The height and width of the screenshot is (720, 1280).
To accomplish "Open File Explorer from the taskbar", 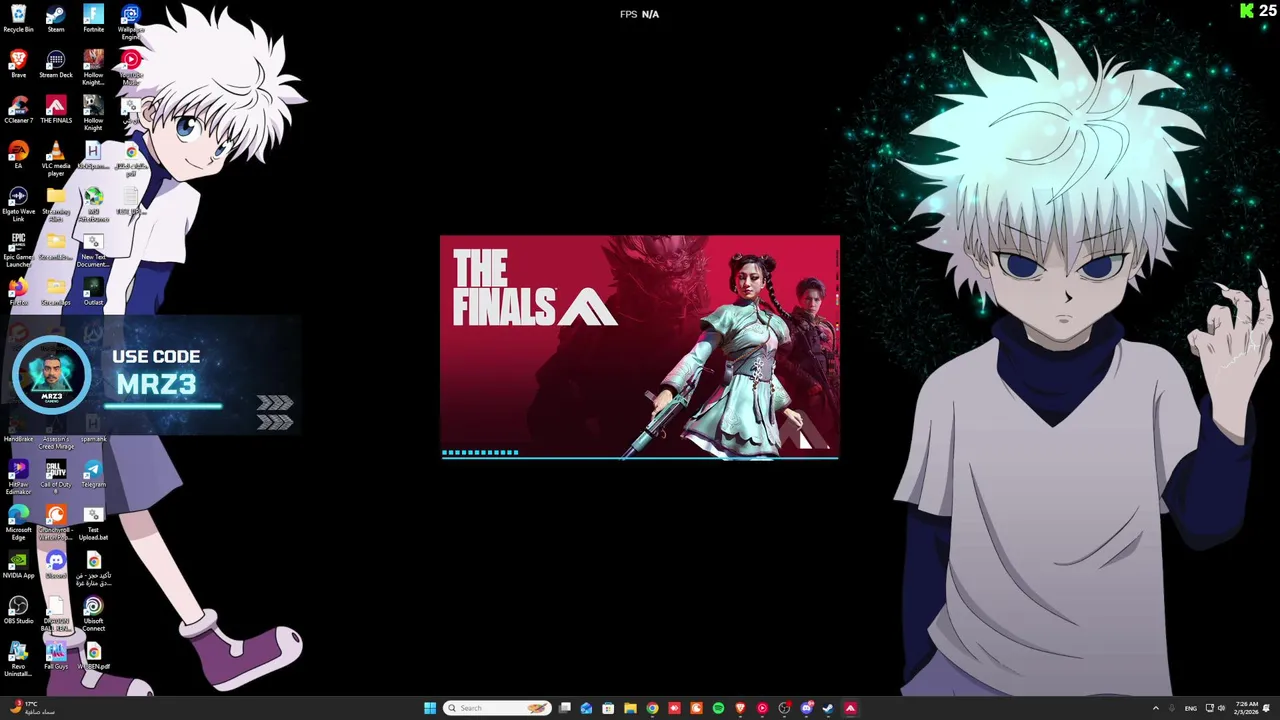I will point(630,708).
